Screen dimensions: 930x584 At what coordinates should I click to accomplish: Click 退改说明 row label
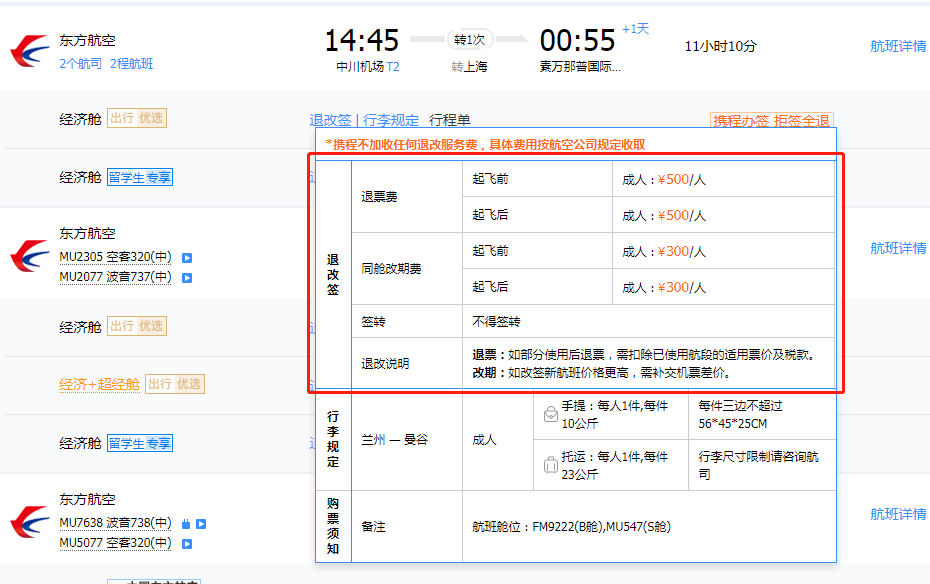386,364
